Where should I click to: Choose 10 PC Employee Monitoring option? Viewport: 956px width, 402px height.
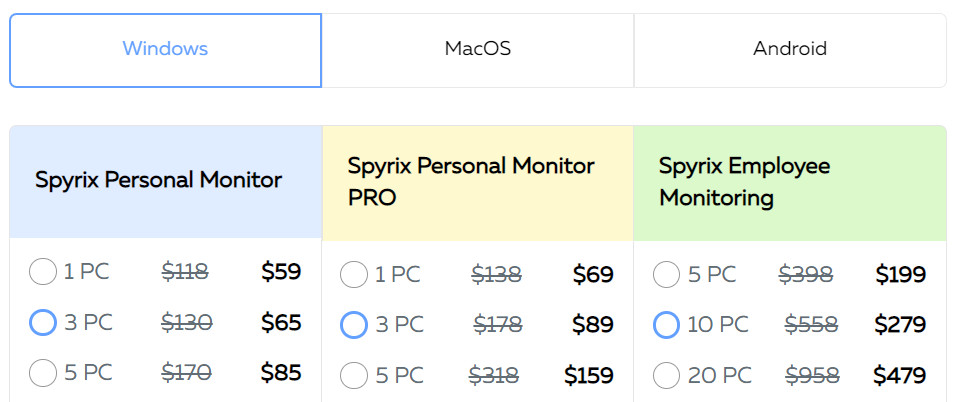666,325
